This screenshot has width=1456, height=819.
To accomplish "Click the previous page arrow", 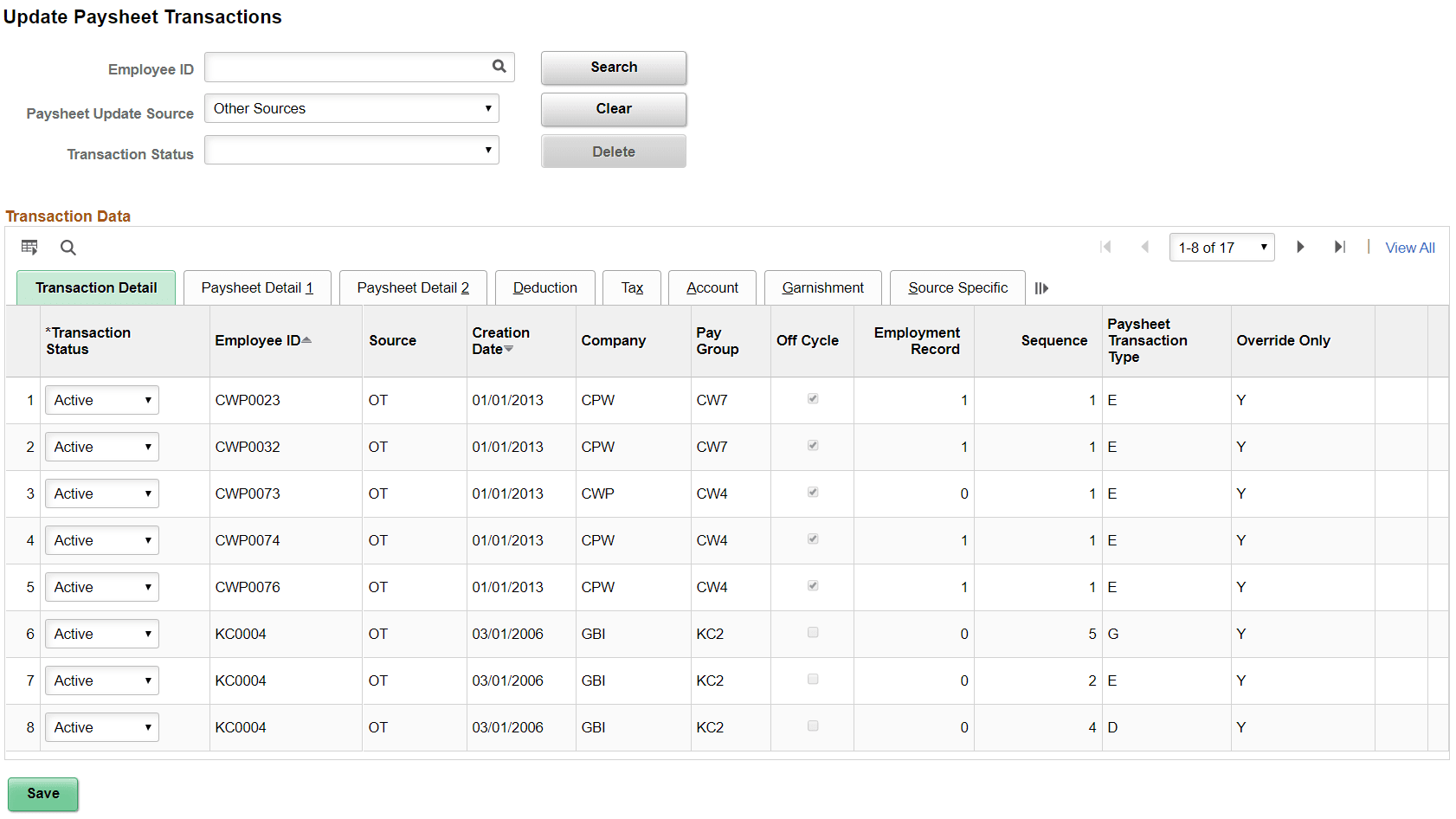I will pos(1145,247).
